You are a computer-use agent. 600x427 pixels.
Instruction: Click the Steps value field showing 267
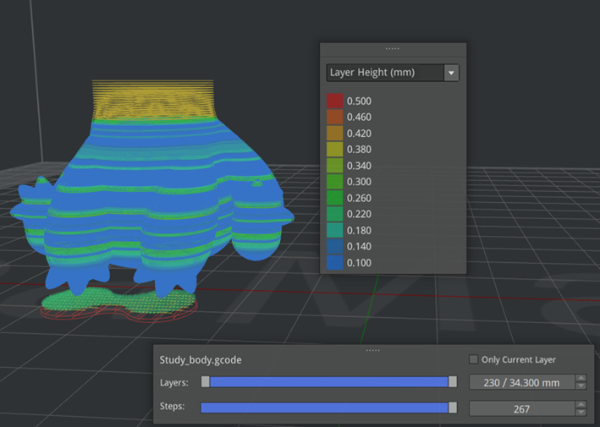[520, 408]
